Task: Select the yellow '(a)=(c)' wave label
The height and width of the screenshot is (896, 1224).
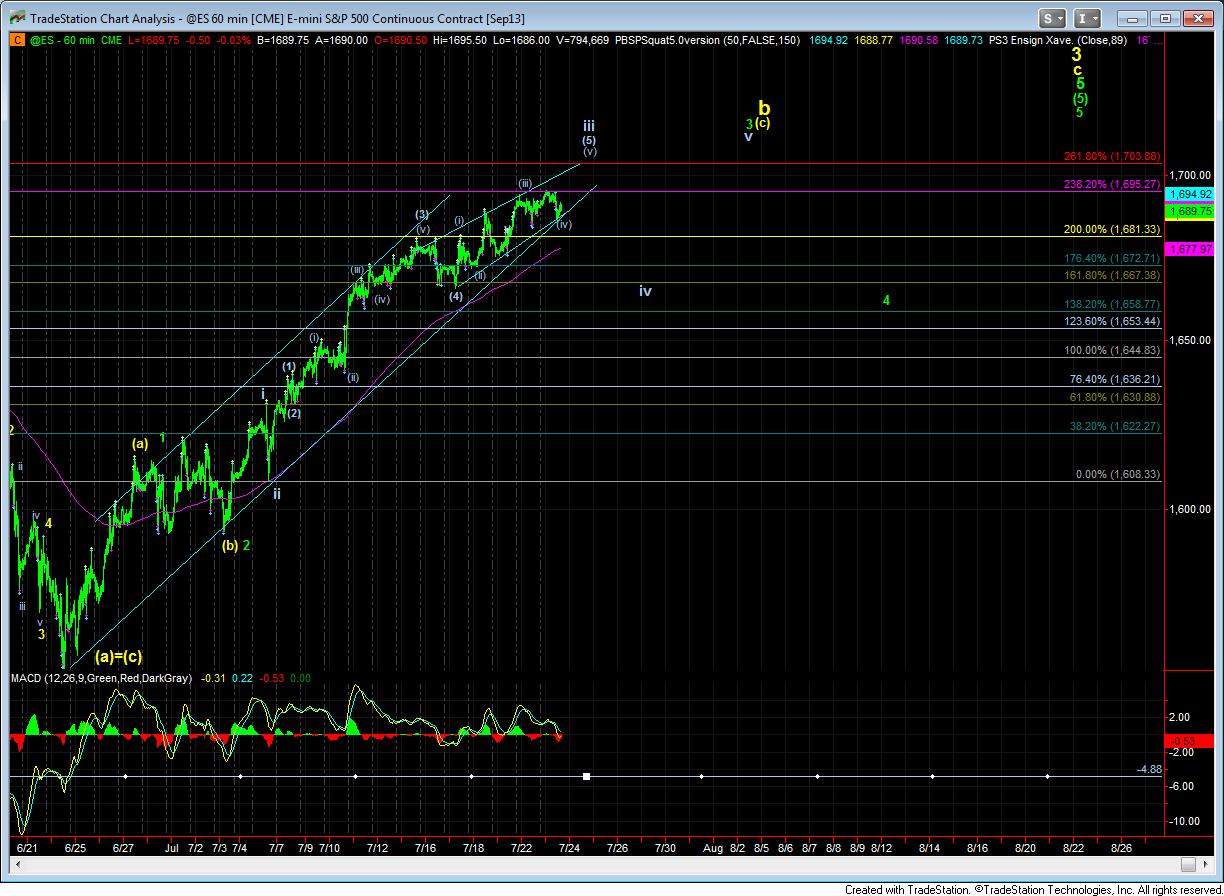Action: click(x=119, y=657)
